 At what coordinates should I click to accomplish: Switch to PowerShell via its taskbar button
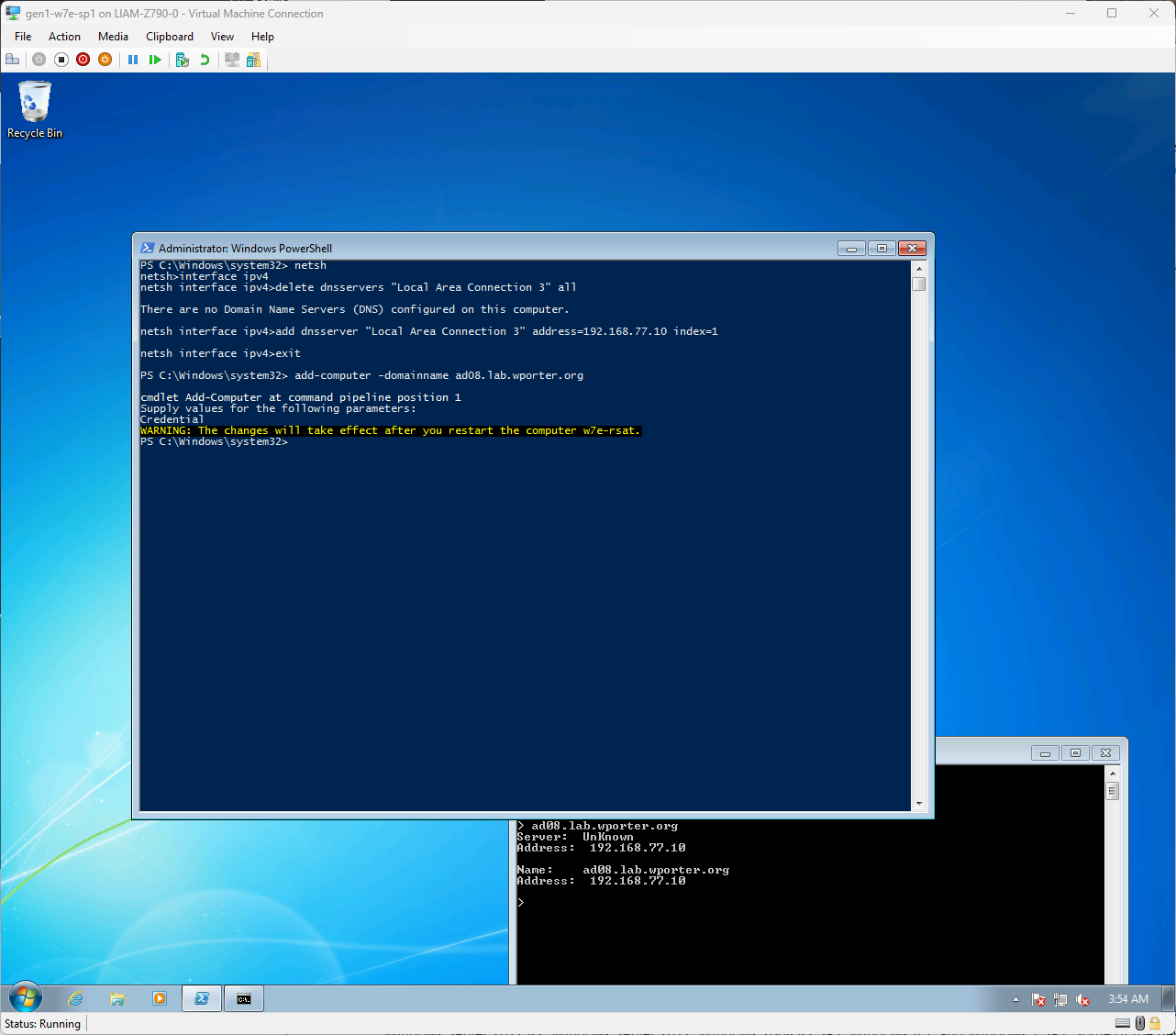point(202,998)
